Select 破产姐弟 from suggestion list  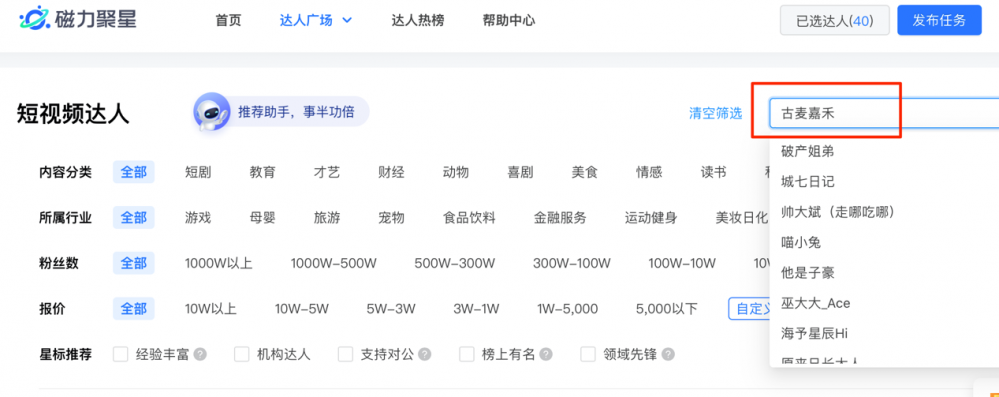pos(807,152)
